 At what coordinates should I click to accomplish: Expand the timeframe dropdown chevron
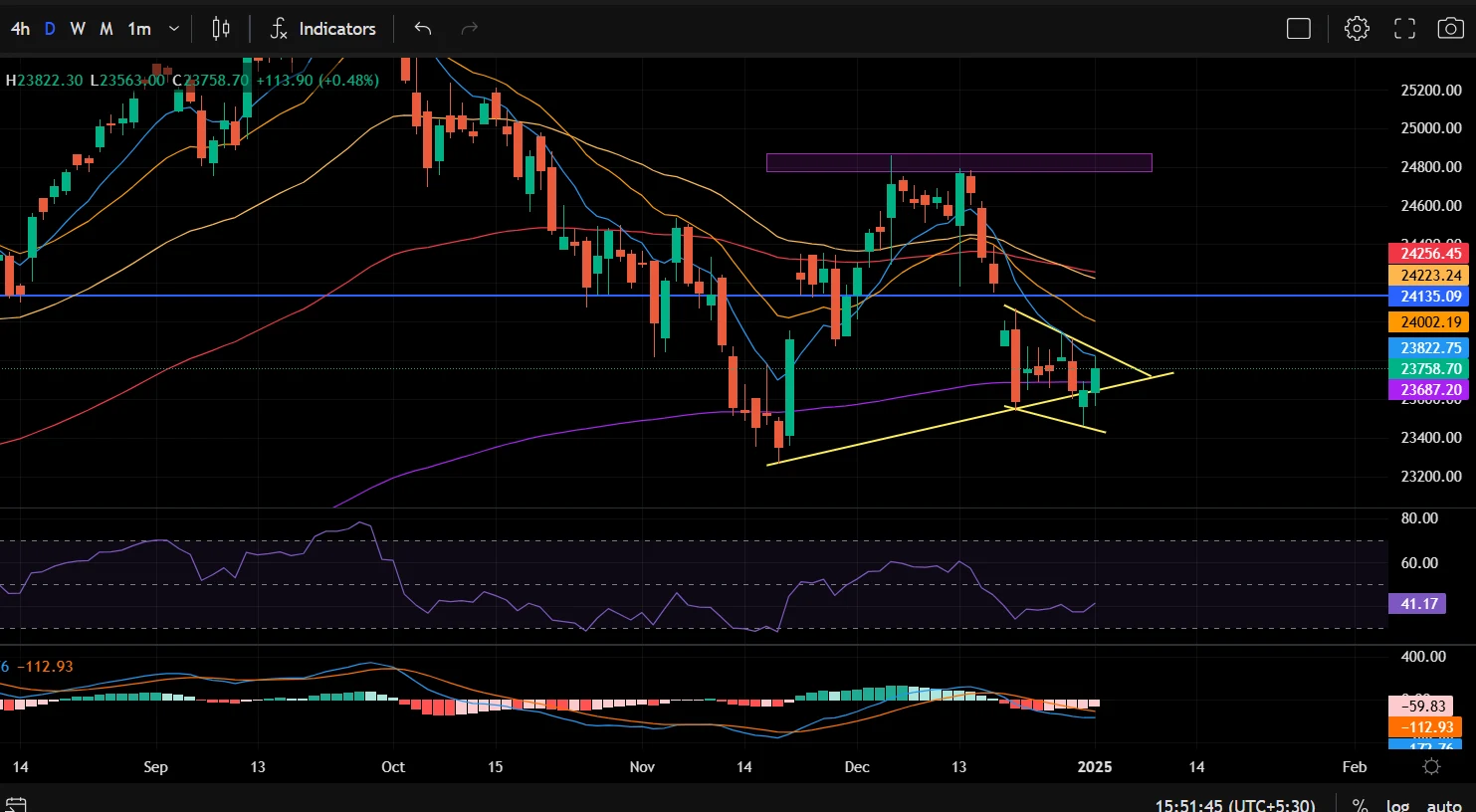click(174, 29)
